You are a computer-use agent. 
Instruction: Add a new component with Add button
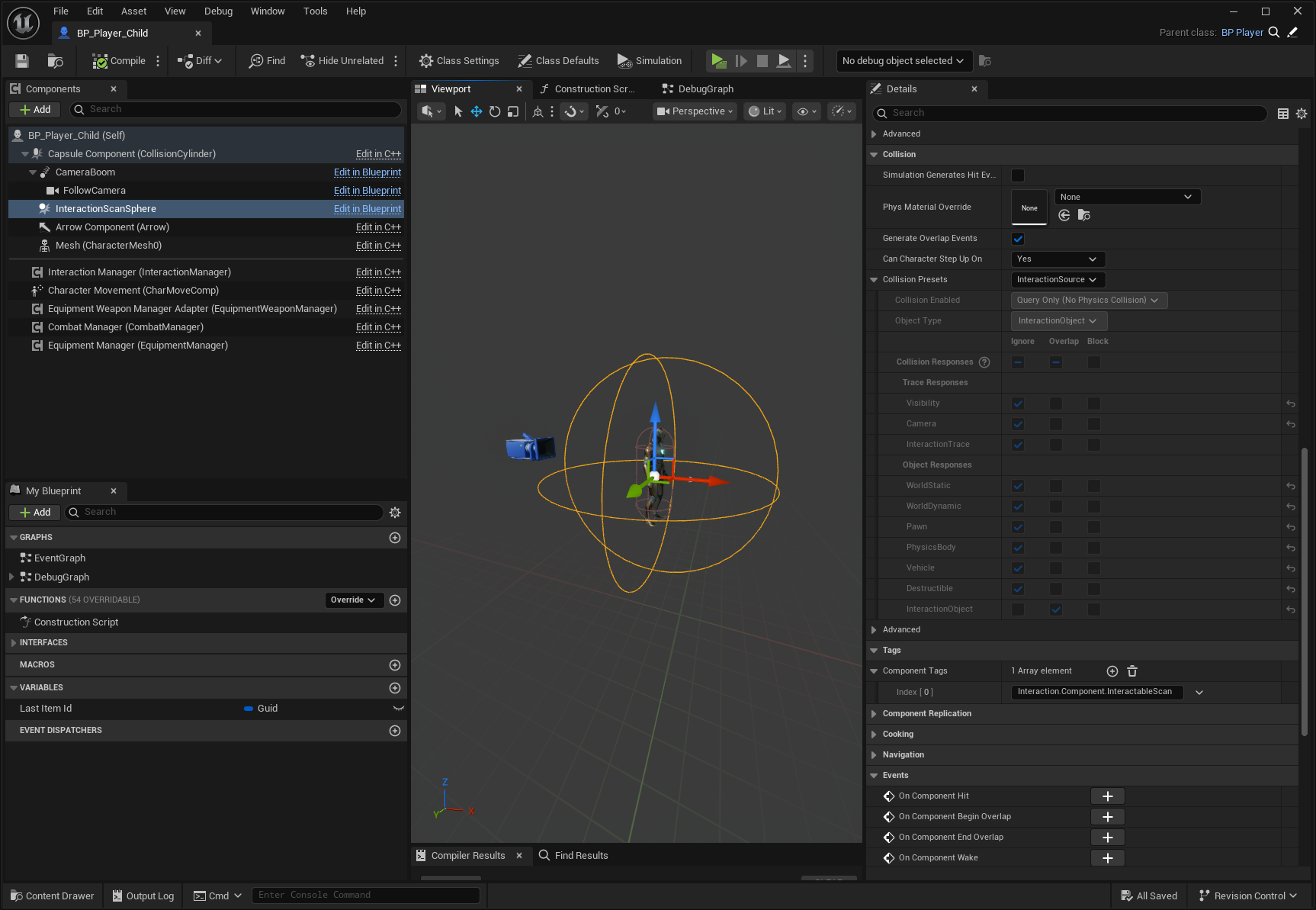pos(34,109)
